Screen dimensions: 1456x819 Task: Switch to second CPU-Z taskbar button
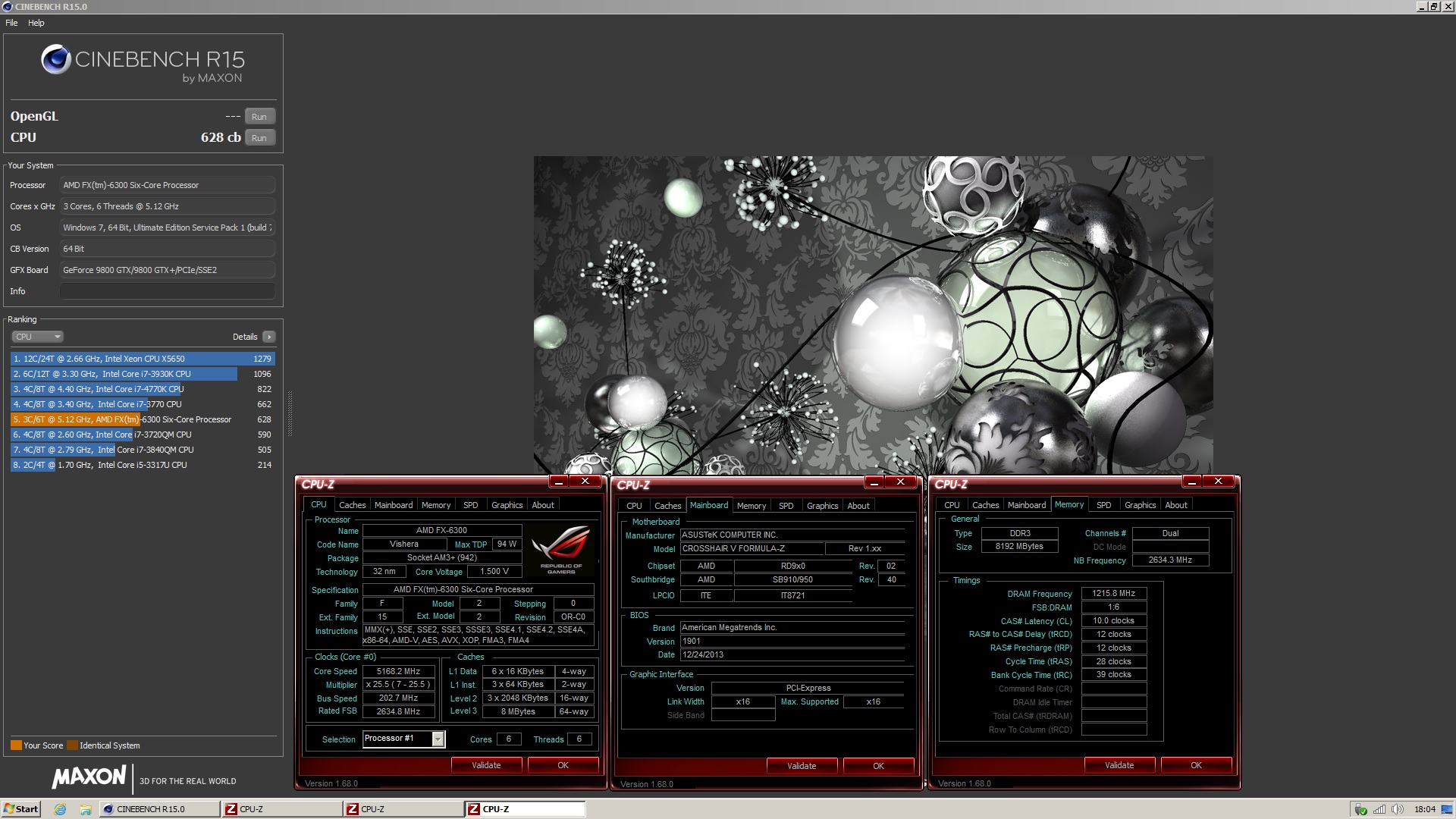point(403,809)
